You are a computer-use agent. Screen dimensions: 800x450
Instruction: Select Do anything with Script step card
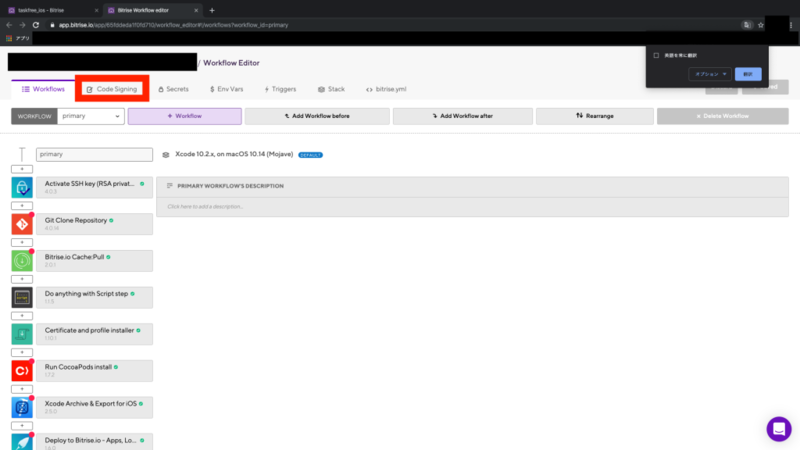click(x=94, y=297)
